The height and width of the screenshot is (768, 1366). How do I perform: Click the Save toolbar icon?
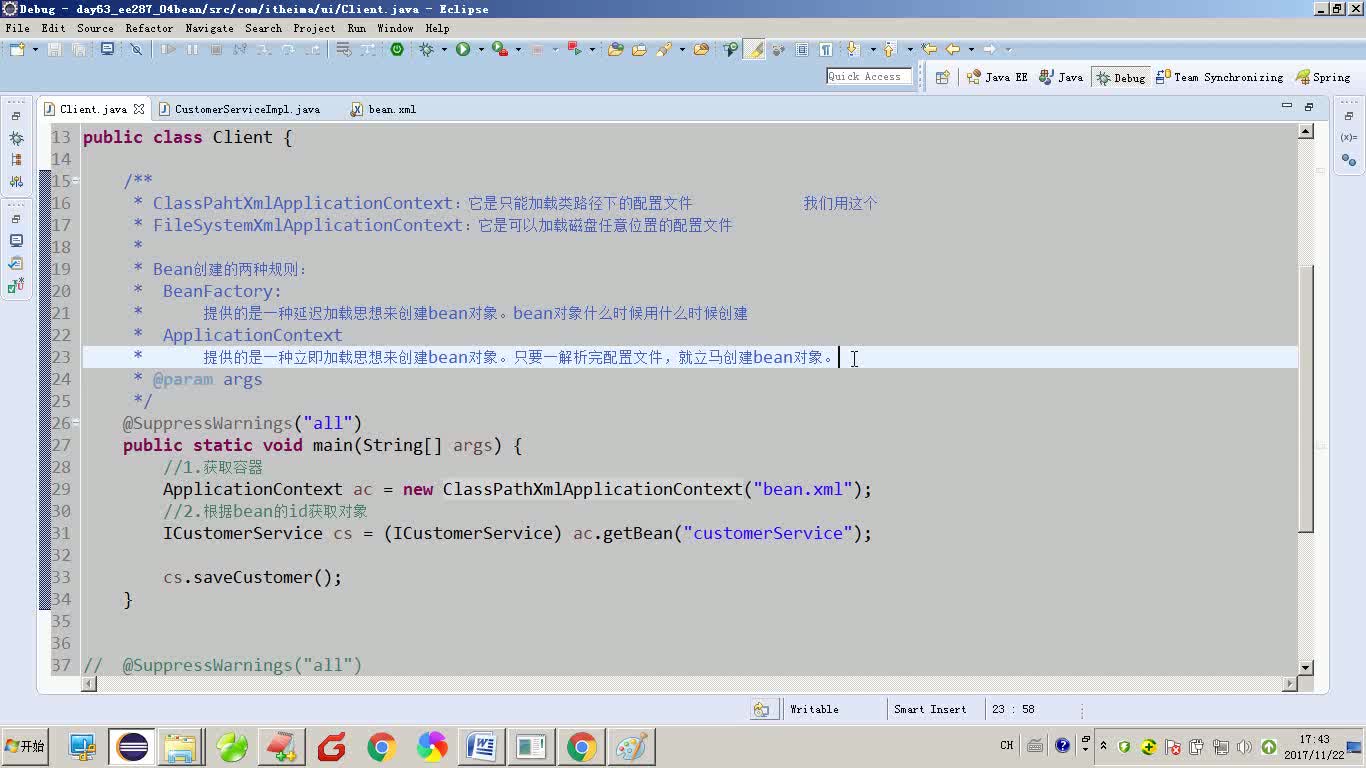[54, 49]
